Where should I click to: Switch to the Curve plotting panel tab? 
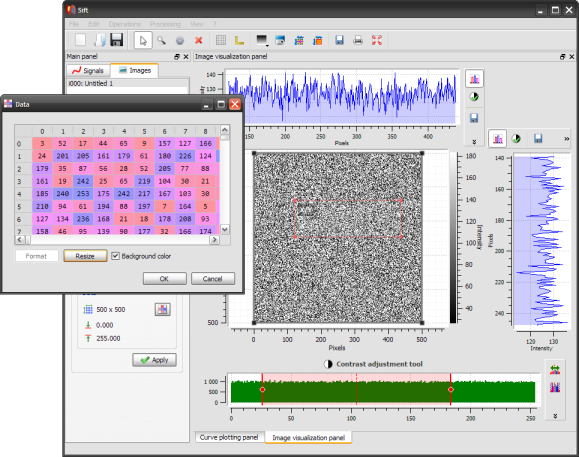(x=229, y=437)
